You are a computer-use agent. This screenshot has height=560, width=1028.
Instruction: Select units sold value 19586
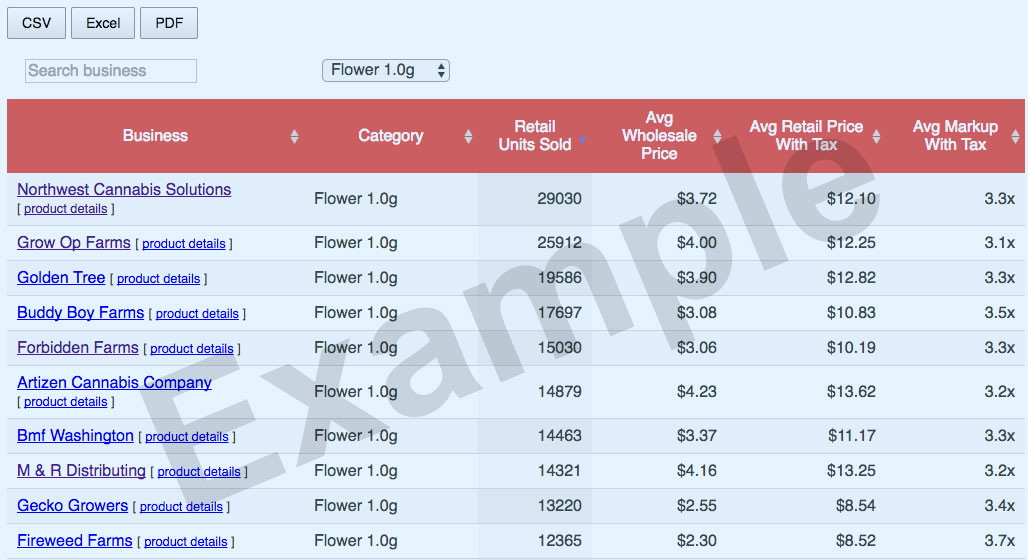click(559, 277)
